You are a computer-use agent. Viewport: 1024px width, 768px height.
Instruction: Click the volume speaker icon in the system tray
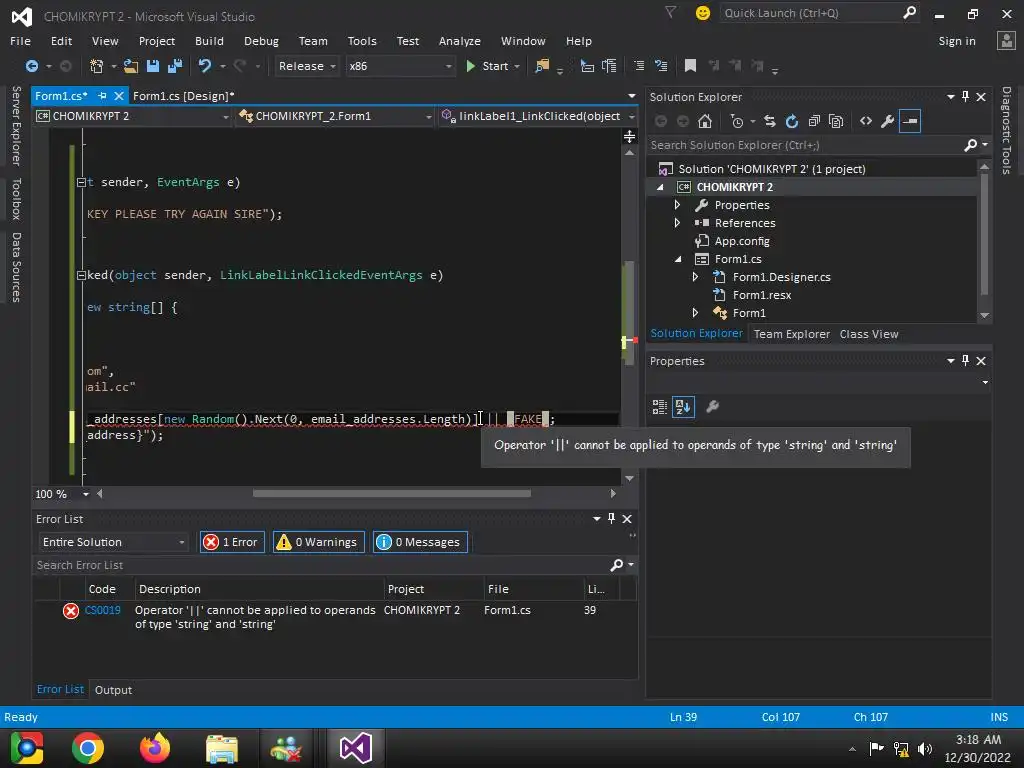pyautogui.click(x=925, y=748)
